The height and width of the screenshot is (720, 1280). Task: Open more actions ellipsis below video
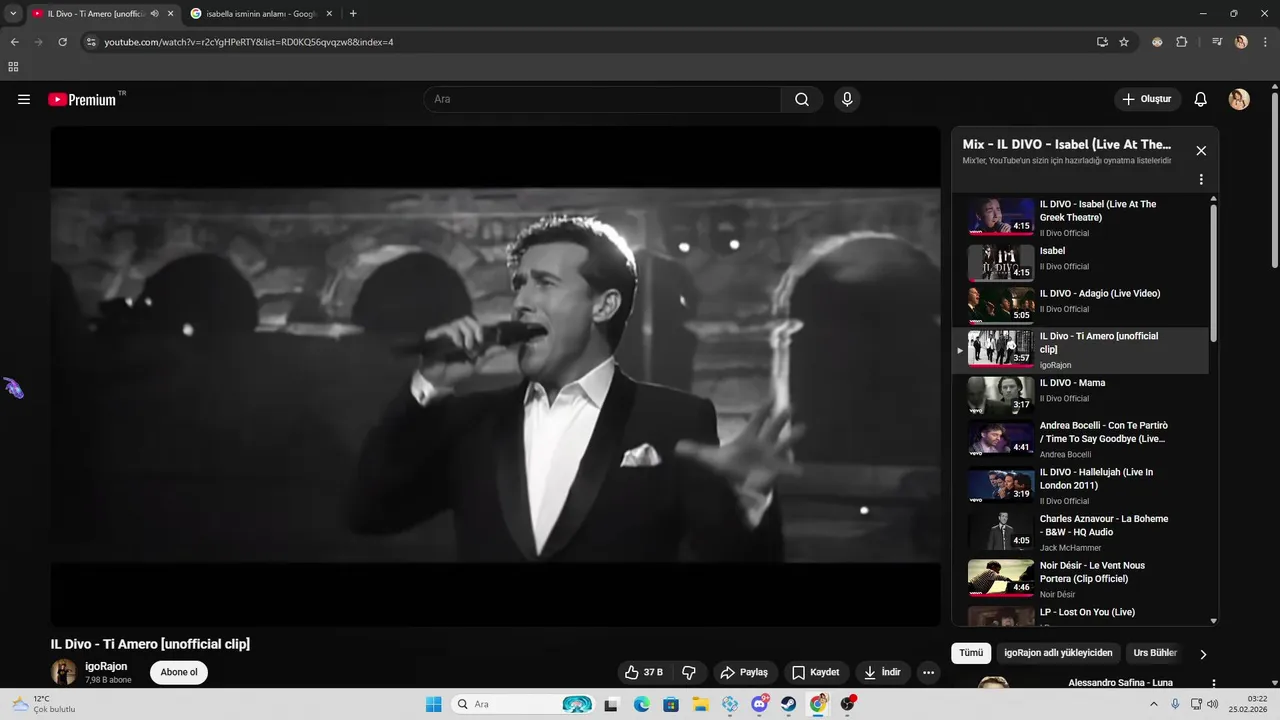click(929, 672)
